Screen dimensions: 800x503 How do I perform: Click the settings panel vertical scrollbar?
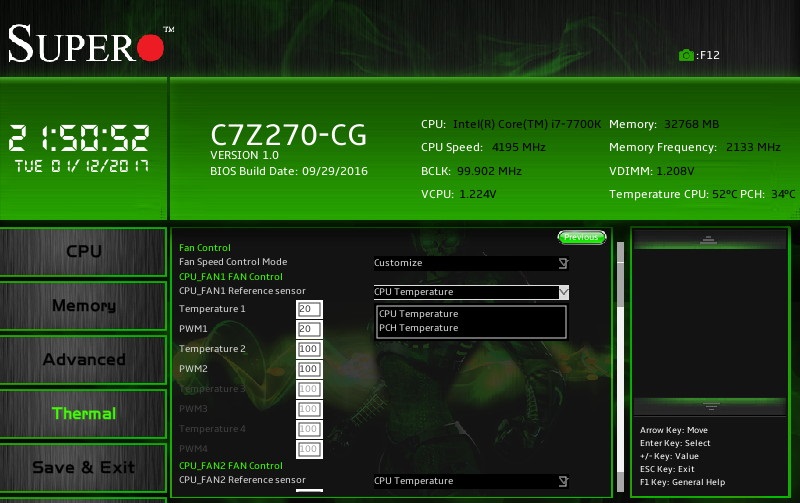[x=620, y=366]
